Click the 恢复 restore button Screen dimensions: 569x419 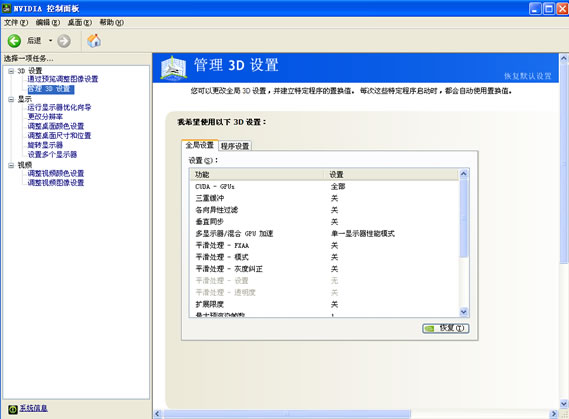coord(446,328)
